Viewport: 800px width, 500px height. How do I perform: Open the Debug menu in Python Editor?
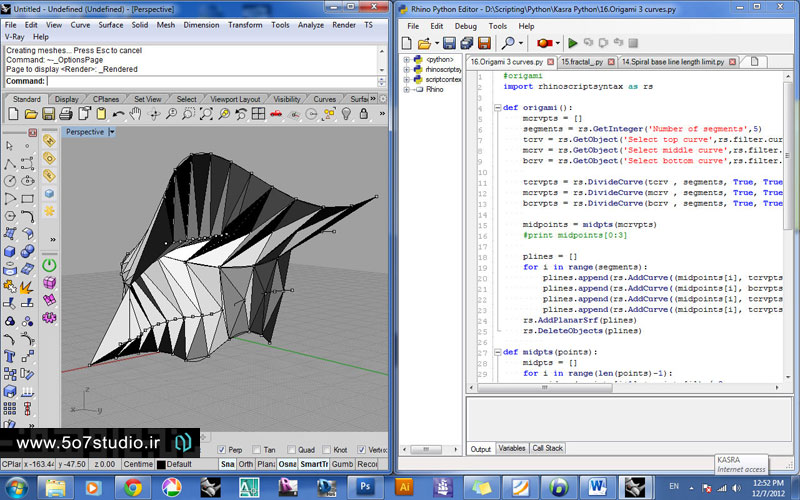[466, 25]
